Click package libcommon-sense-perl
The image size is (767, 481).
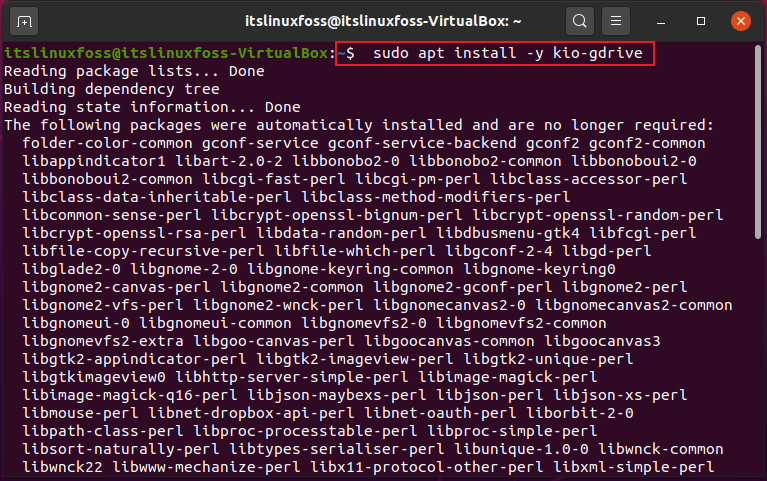click(x=112, y=215)
